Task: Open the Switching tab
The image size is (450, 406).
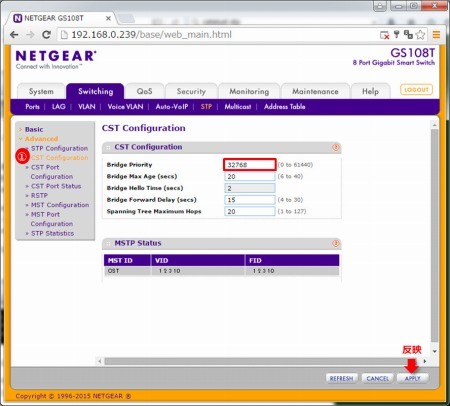Action: 95,91
